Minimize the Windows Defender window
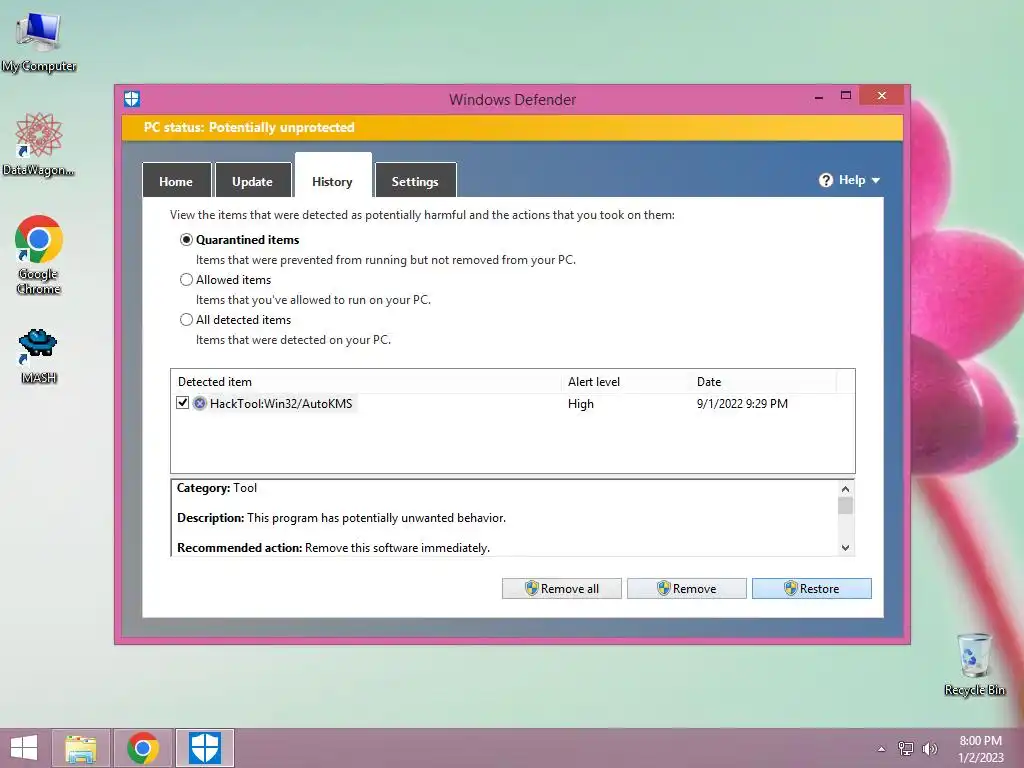The height and width of the screenshot is (768, 1024). (819, 97)
